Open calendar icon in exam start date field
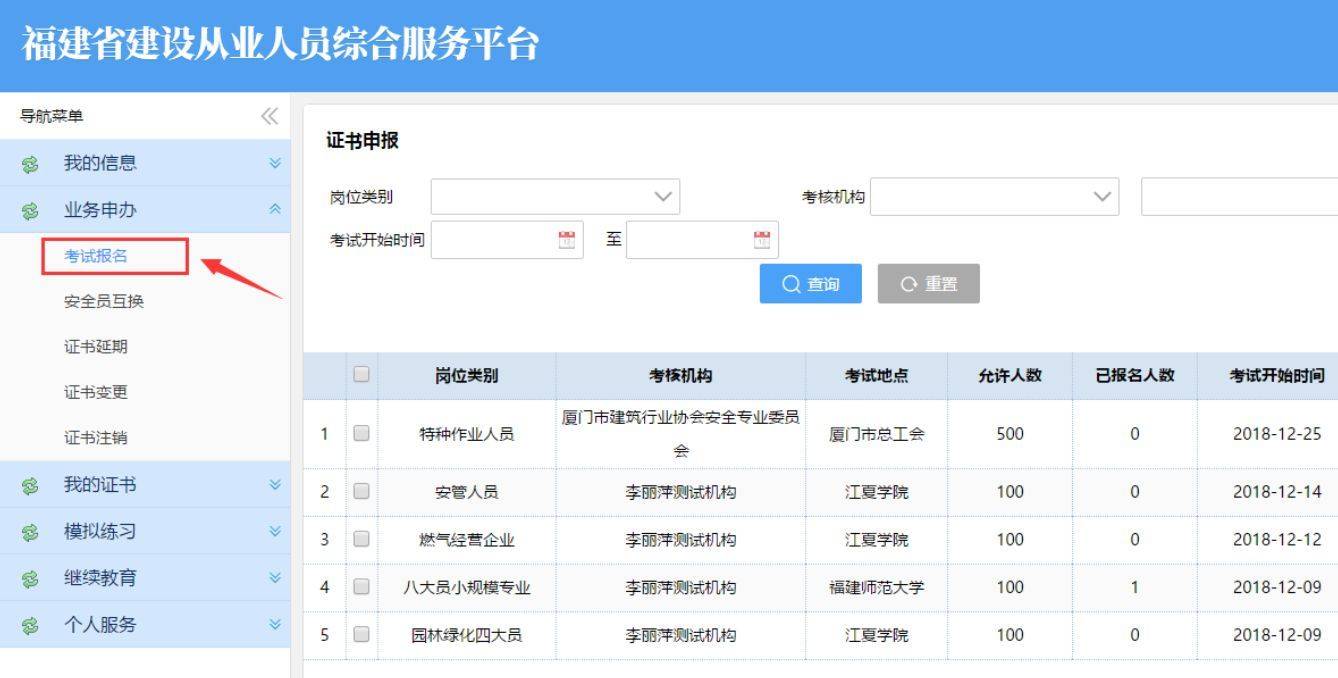The image size is (1338, 678). coord(566,240)
